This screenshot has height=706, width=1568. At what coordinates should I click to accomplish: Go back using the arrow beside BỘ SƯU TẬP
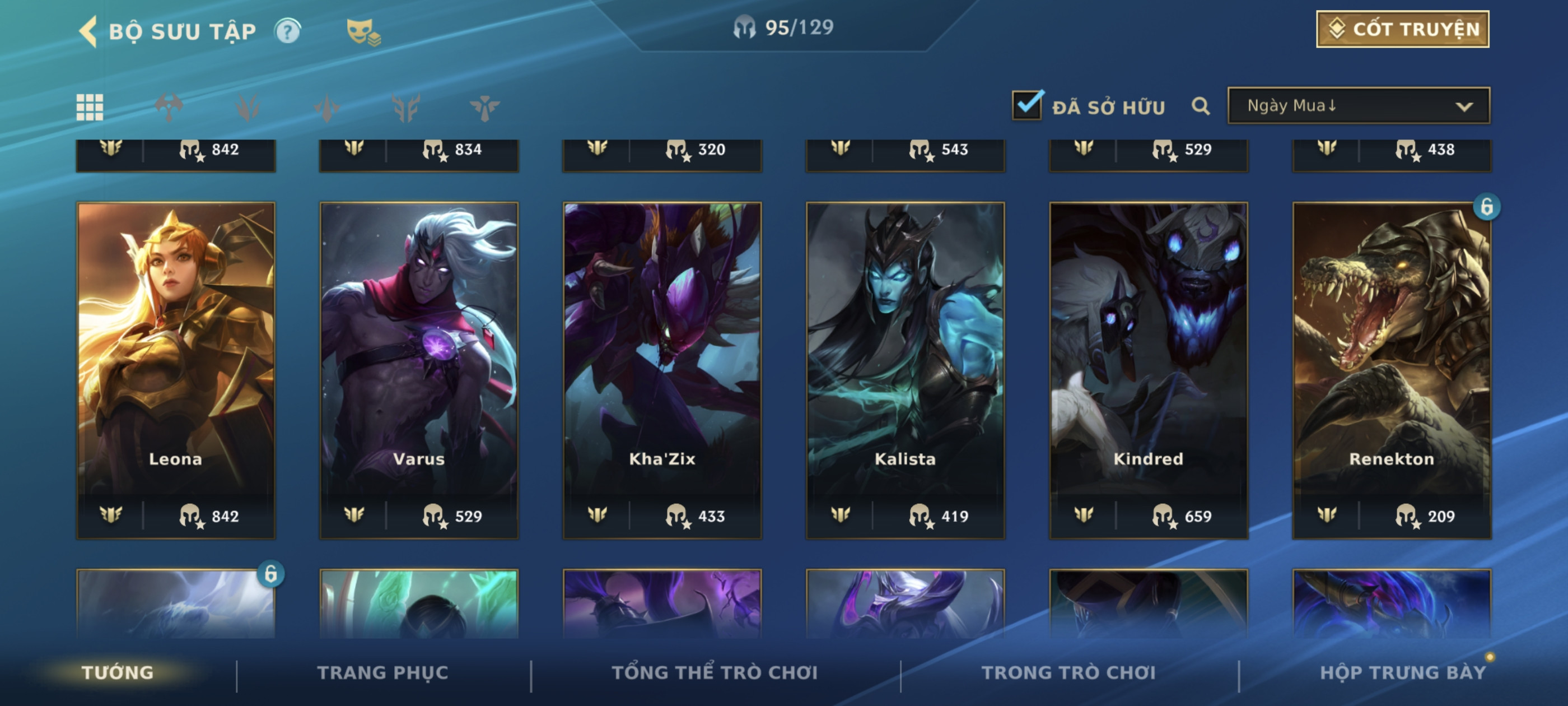click(88, 32)
